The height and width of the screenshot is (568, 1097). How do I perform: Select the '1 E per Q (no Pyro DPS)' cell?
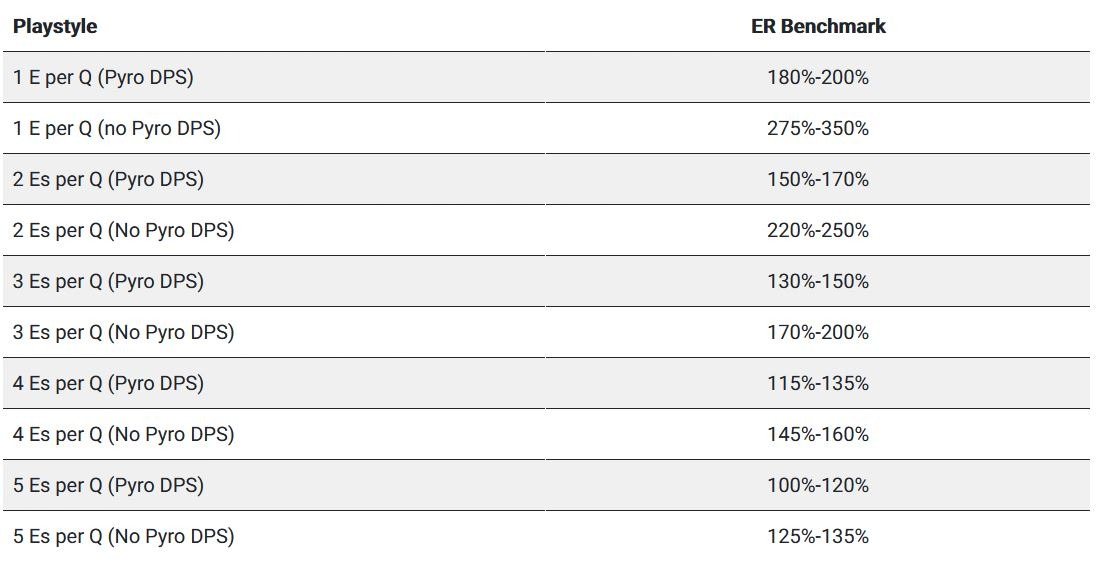pyautogui.click(x=117, y=128)
